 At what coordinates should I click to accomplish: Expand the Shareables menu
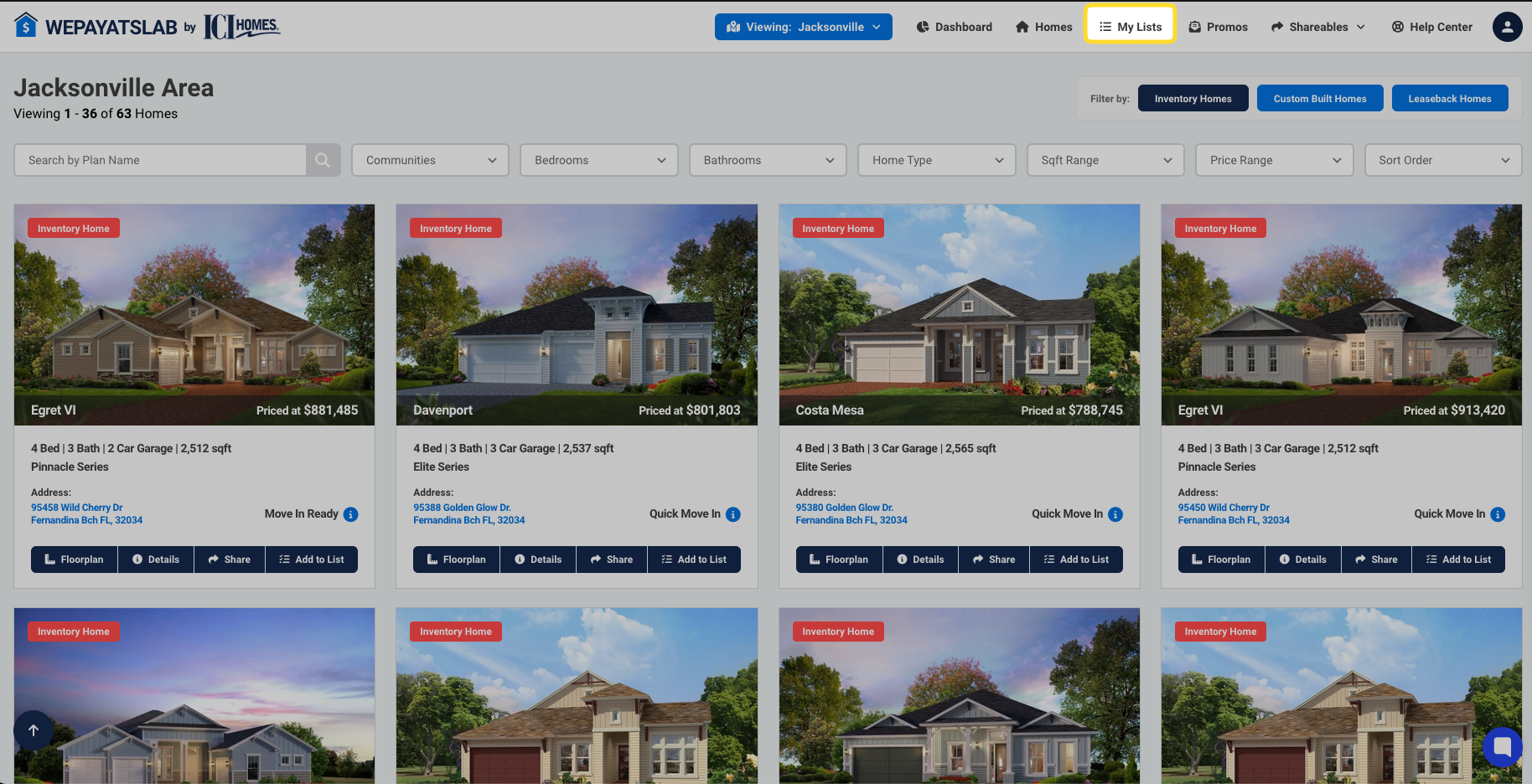1318,27
